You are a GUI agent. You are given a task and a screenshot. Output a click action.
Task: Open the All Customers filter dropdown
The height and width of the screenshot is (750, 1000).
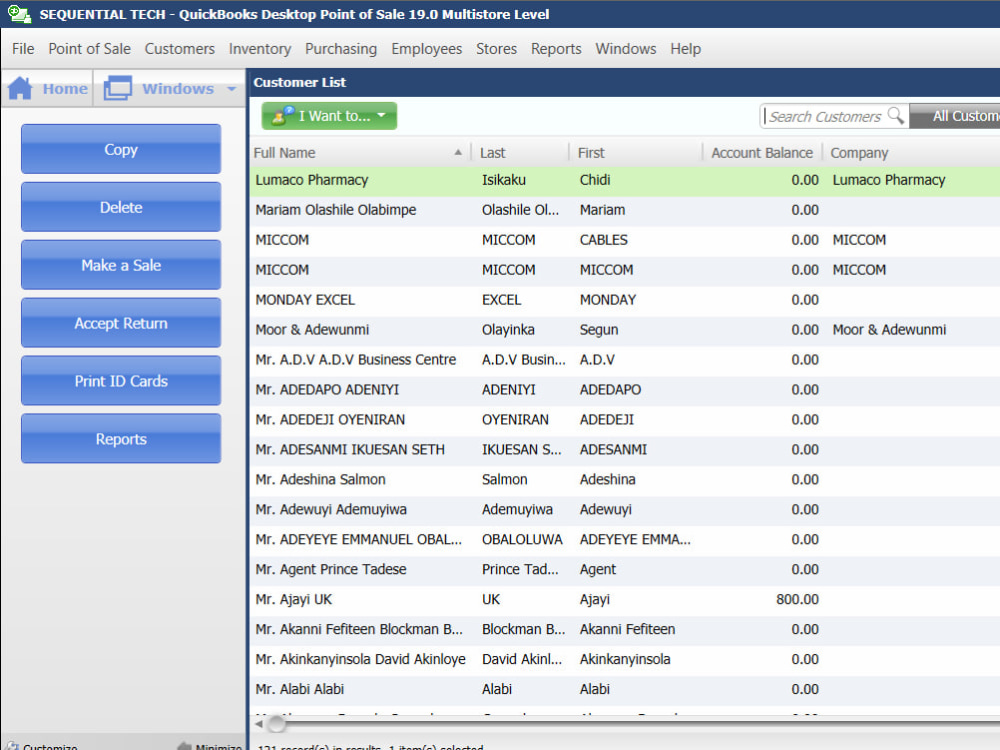pyautogui.click(x=955, y=116)
